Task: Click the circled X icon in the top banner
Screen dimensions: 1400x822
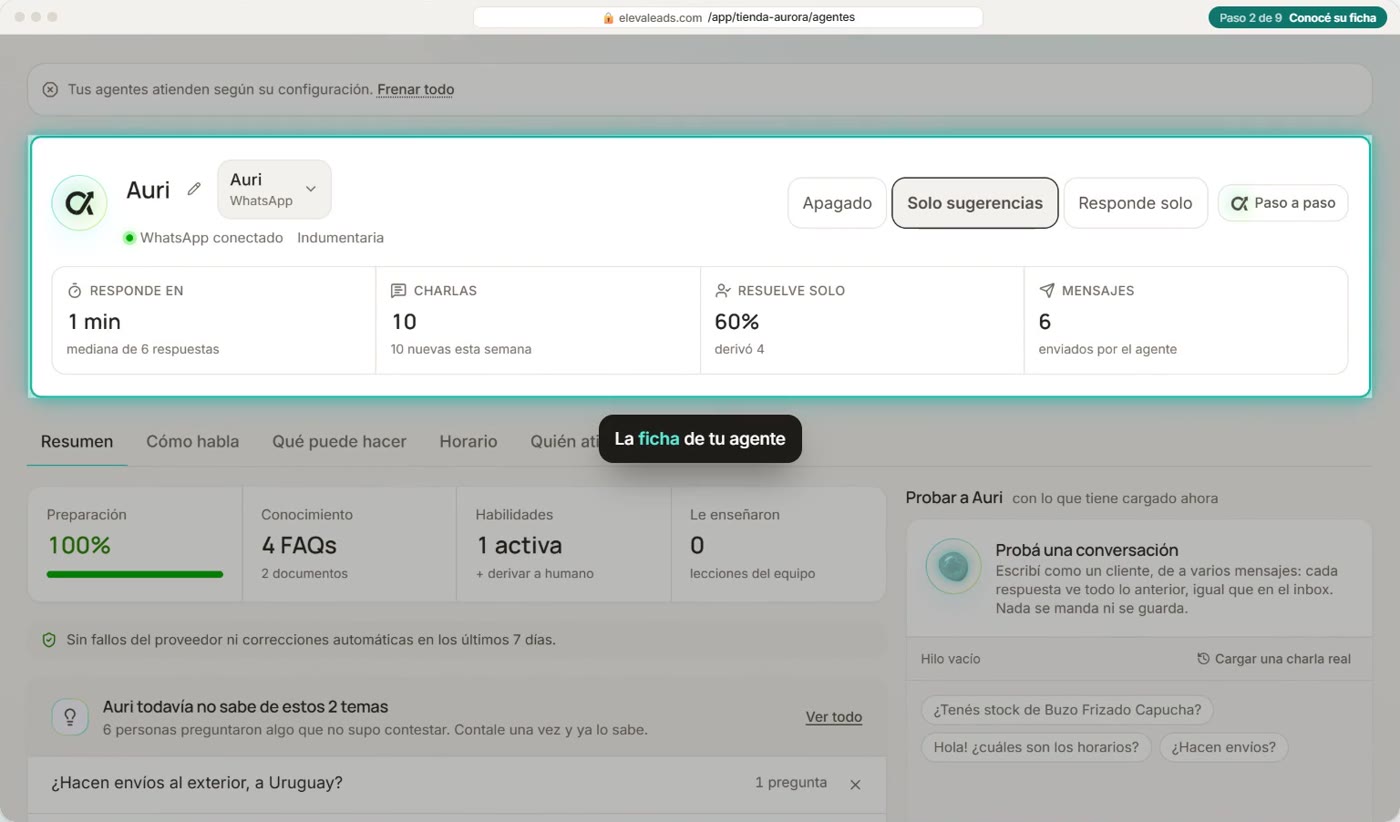Action: (x=50, y=89)
